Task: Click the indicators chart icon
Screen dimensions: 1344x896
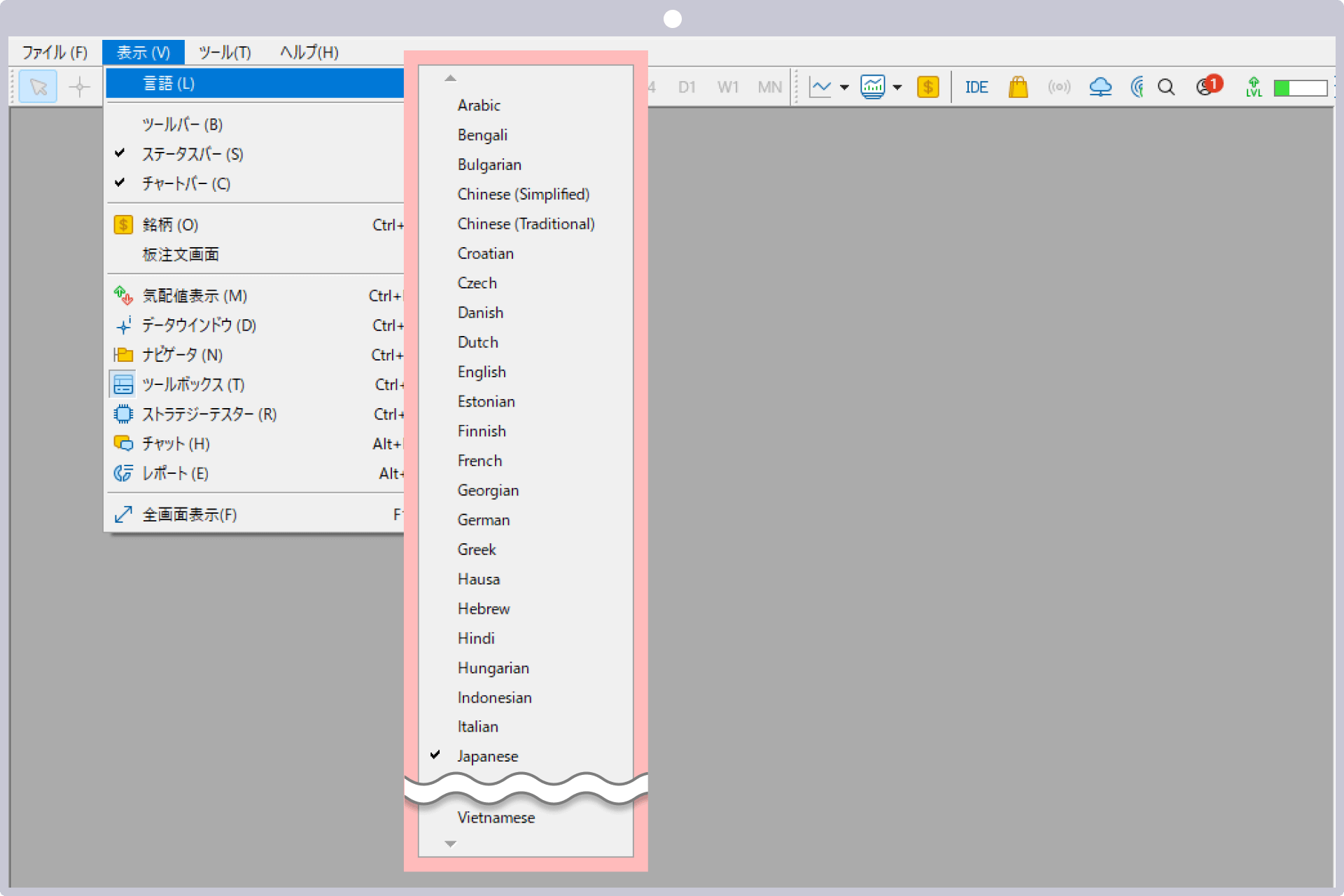Action: pos(873,87)
